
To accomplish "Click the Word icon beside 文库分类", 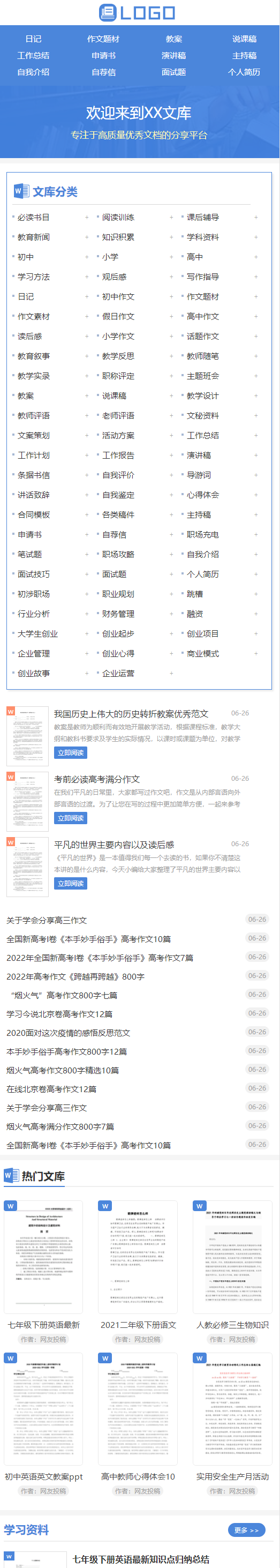I will point(21,191).
